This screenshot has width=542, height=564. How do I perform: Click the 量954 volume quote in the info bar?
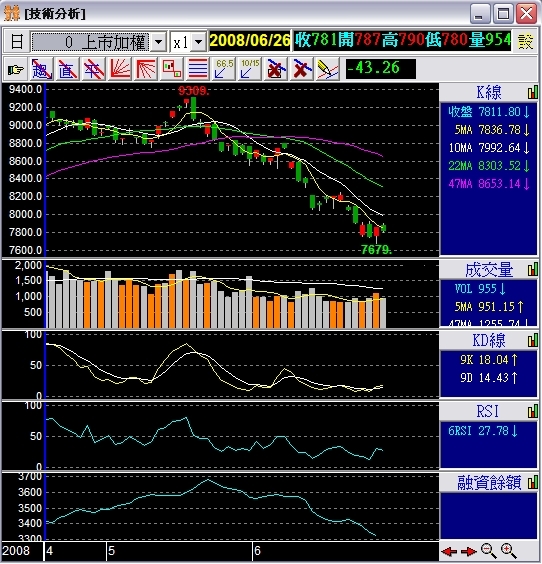click(490, 40)
